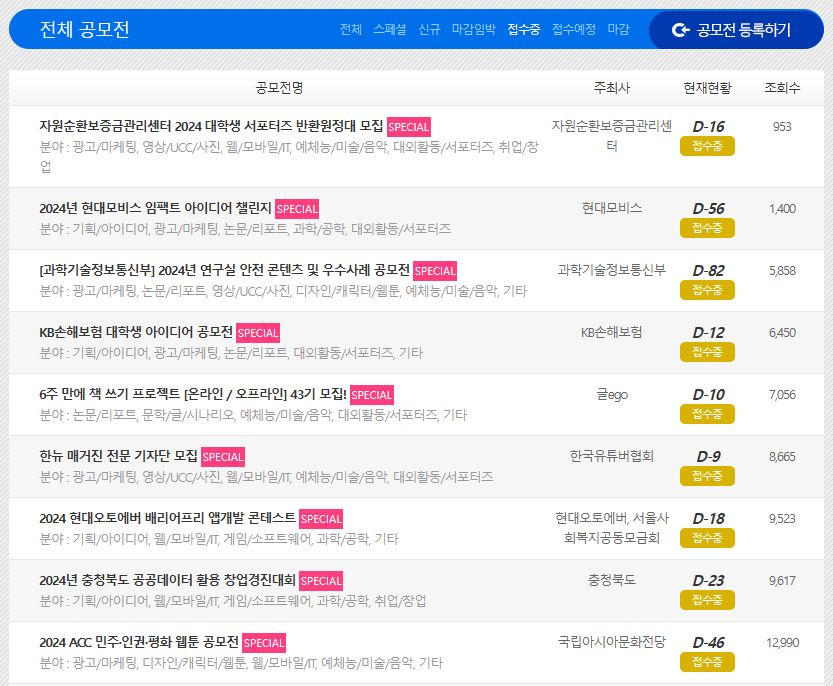Click 접수중 badge under D-12

coord(707,352)
